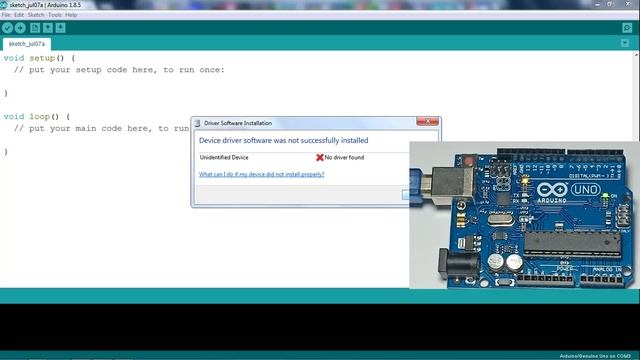Open the Tools menu

[x=55, y=15]
